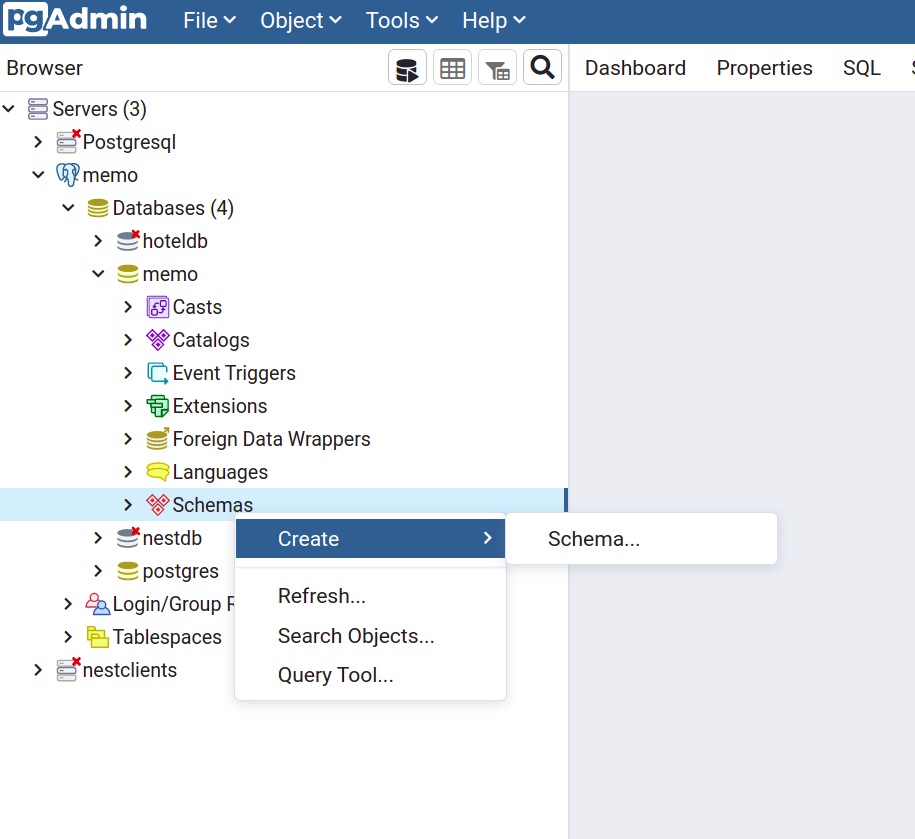Screen dimensions: 915x839
Task: Expand the Catalogs tree node
Action: (128, 340)
